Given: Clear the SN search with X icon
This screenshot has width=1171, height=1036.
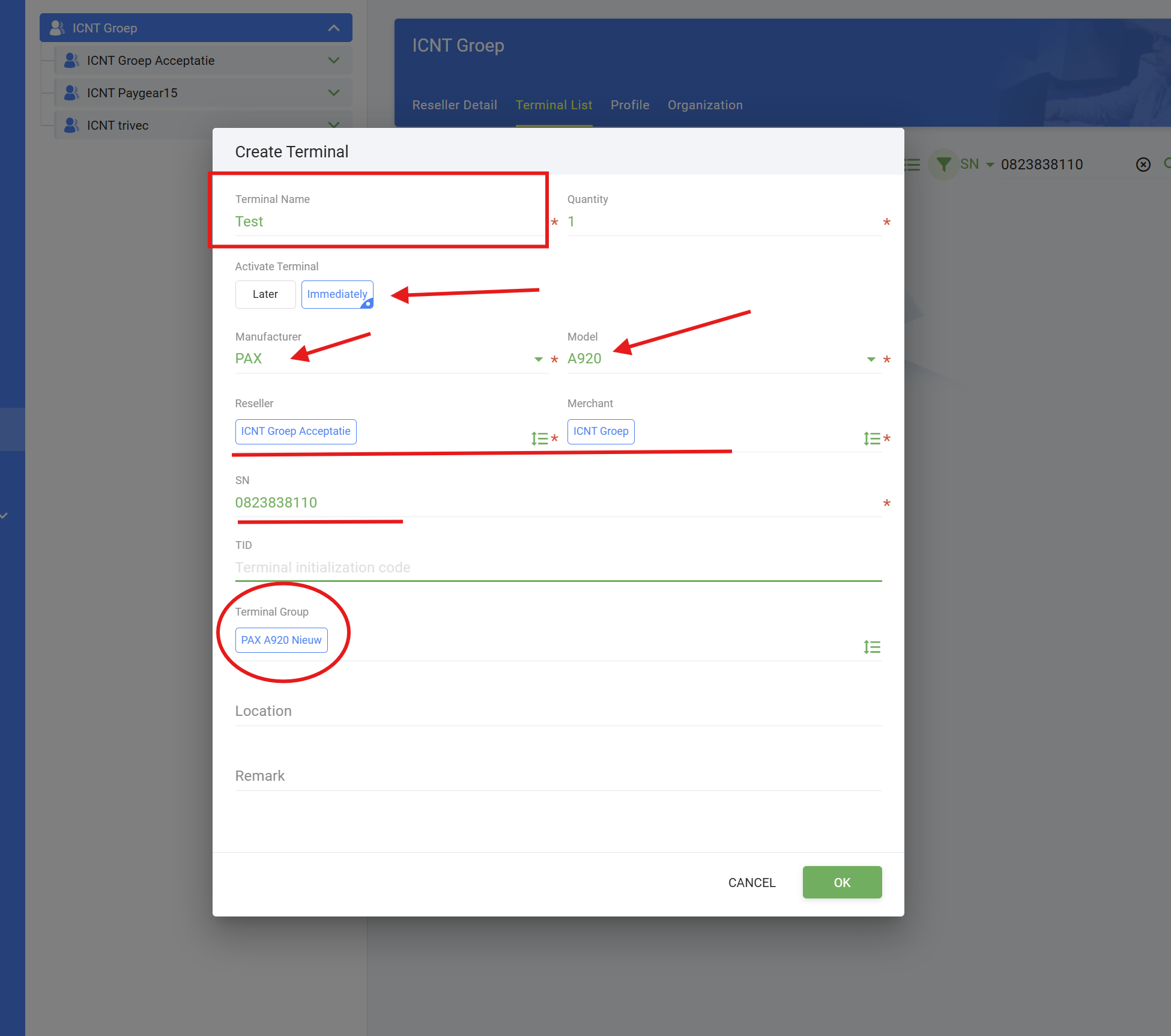Looking at the screenshot, I should click(1143, 165).
